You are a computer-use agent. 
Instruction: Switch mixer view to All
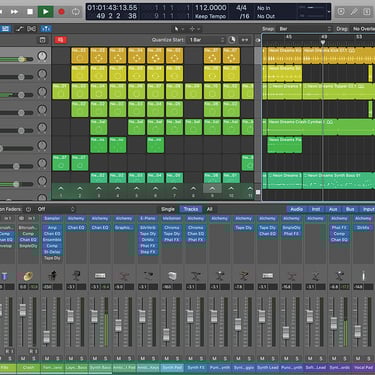click(209, 209)
